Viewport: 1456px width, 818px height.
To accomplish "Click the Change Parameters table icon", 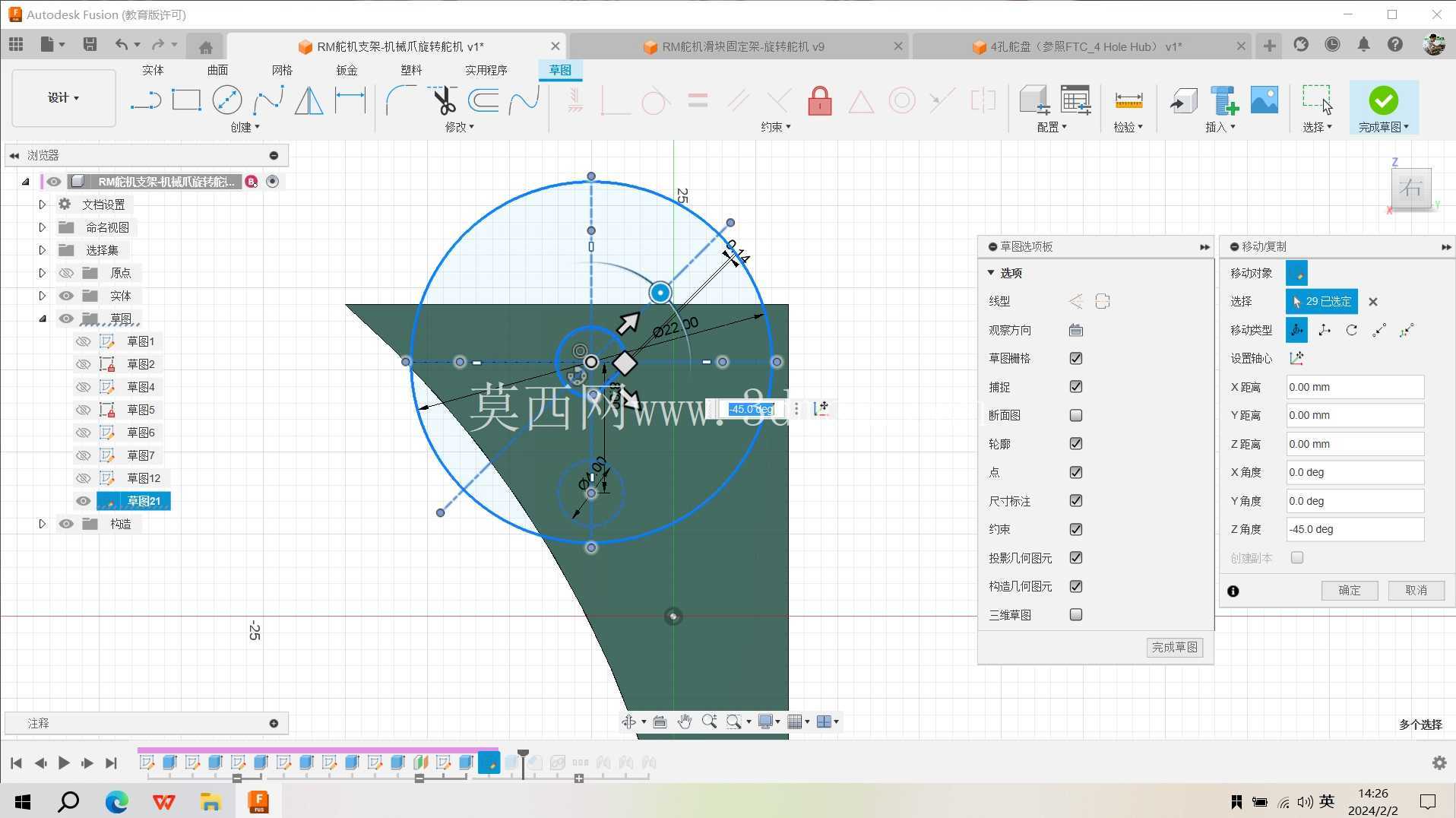I will [x=1075, y=100].
